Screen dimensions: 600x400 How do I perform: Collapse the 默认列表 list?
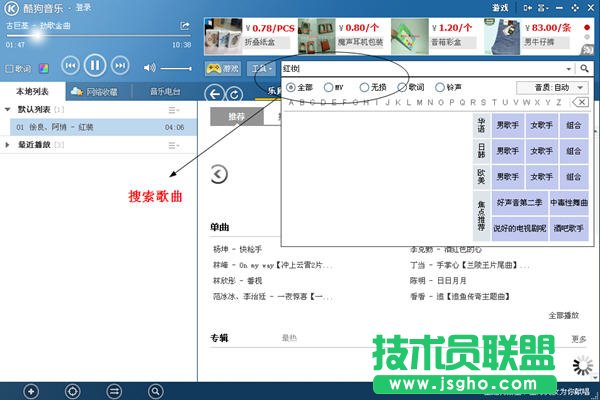click(7, 109)
